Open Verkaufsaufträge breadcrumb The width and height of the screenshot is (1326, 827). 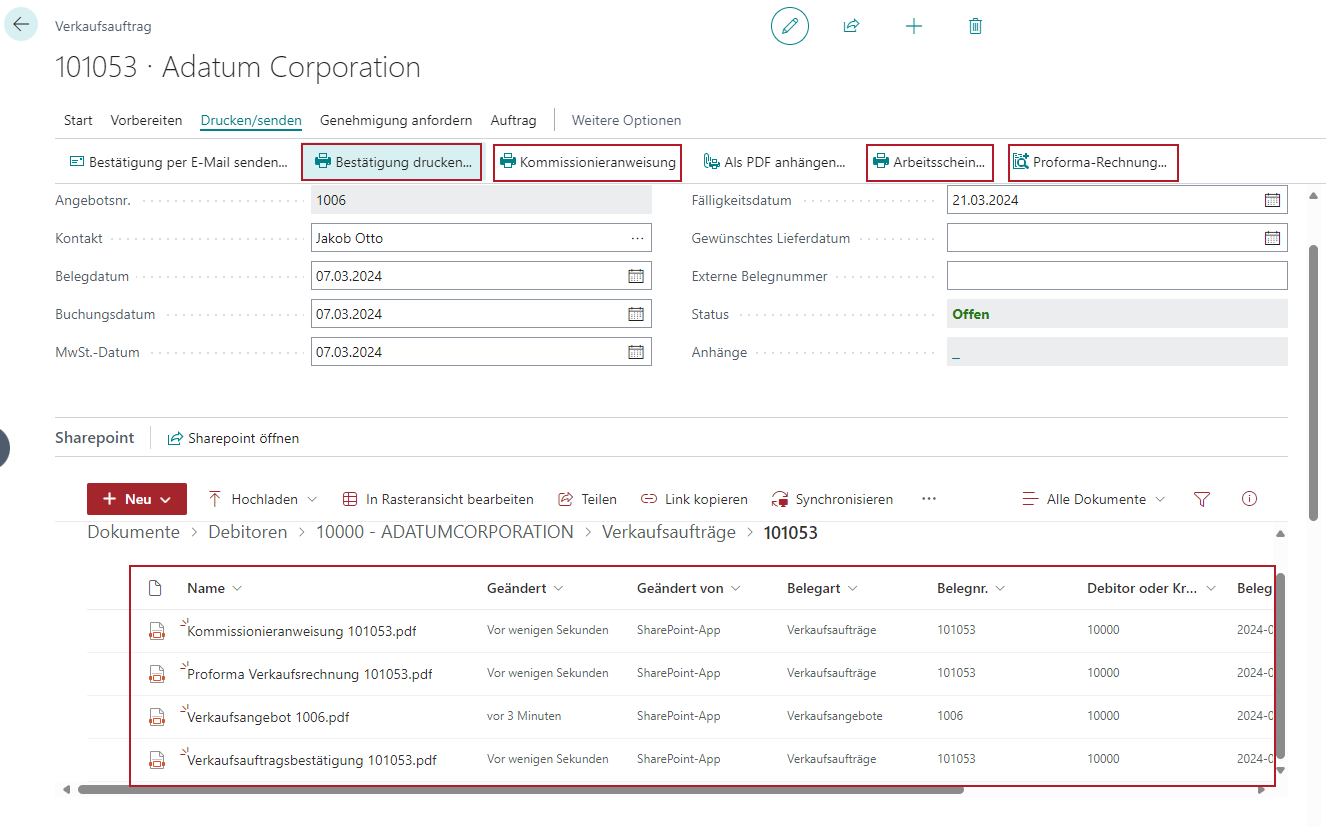coord(669,532)
